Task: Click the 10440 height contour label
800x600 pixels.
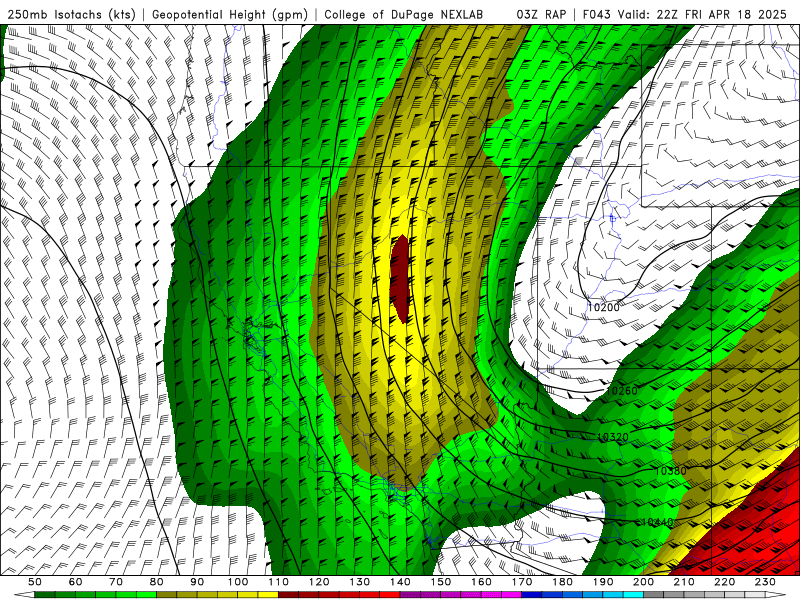Action: point(657,522)
